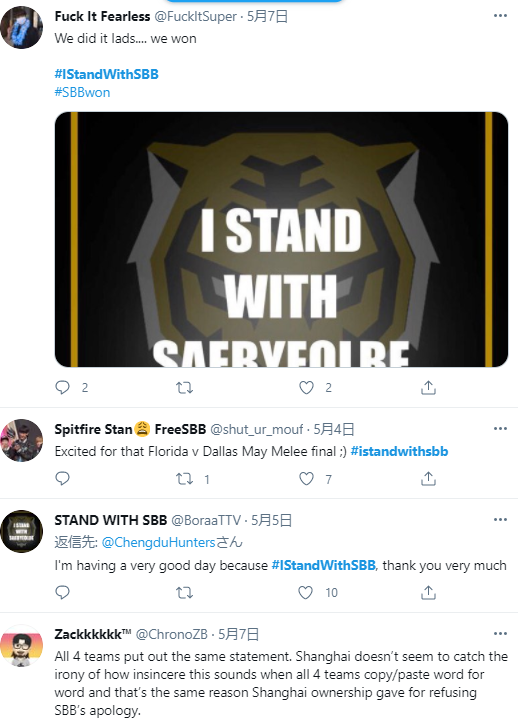Image resolution: width=518 pixels, height=726 pixels.
Task: Like the Spitfire Stan tweet
Action: pyautogui.click(x=306, y=478)
